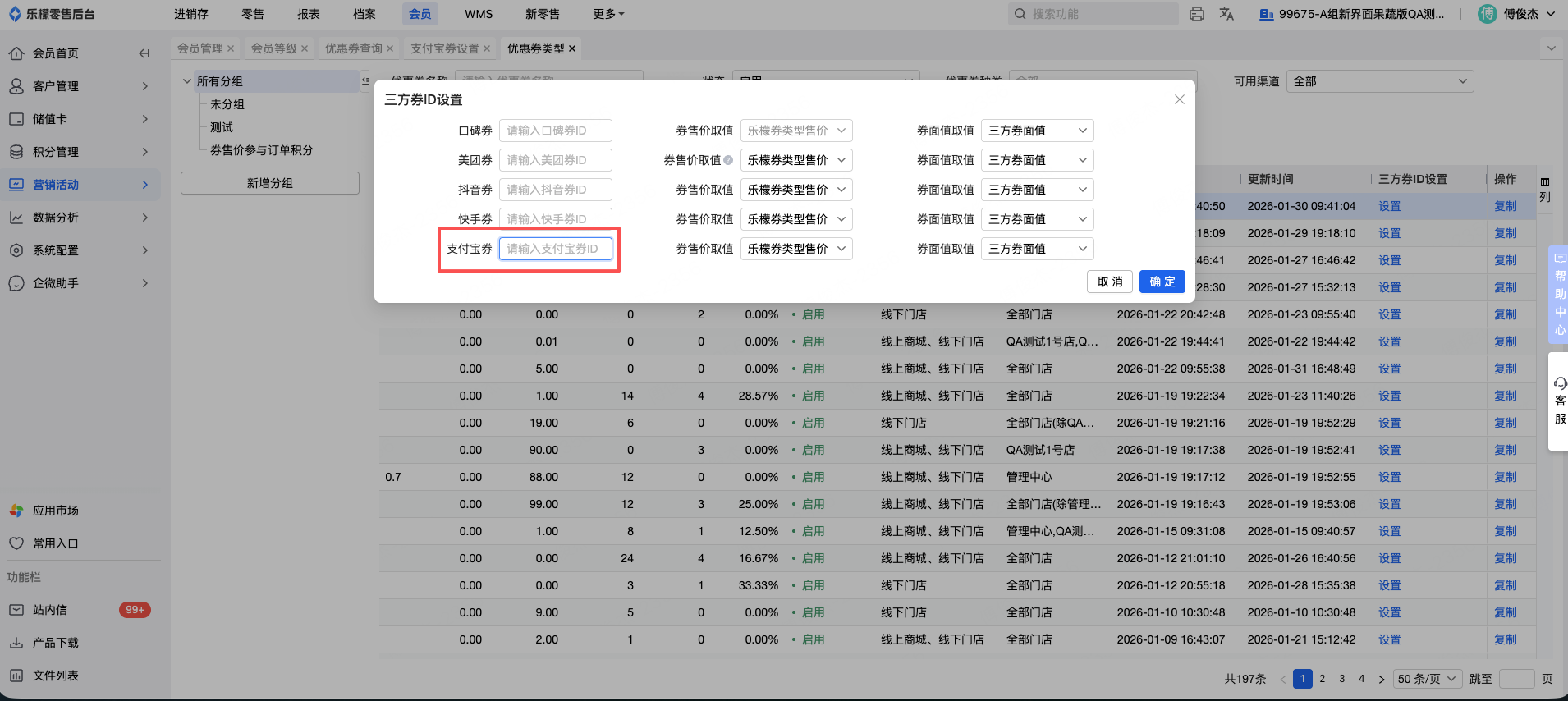Click the help icon beside 美团券 券售价取值
This screenshot has height=701, width=1568.
(728, 160)
